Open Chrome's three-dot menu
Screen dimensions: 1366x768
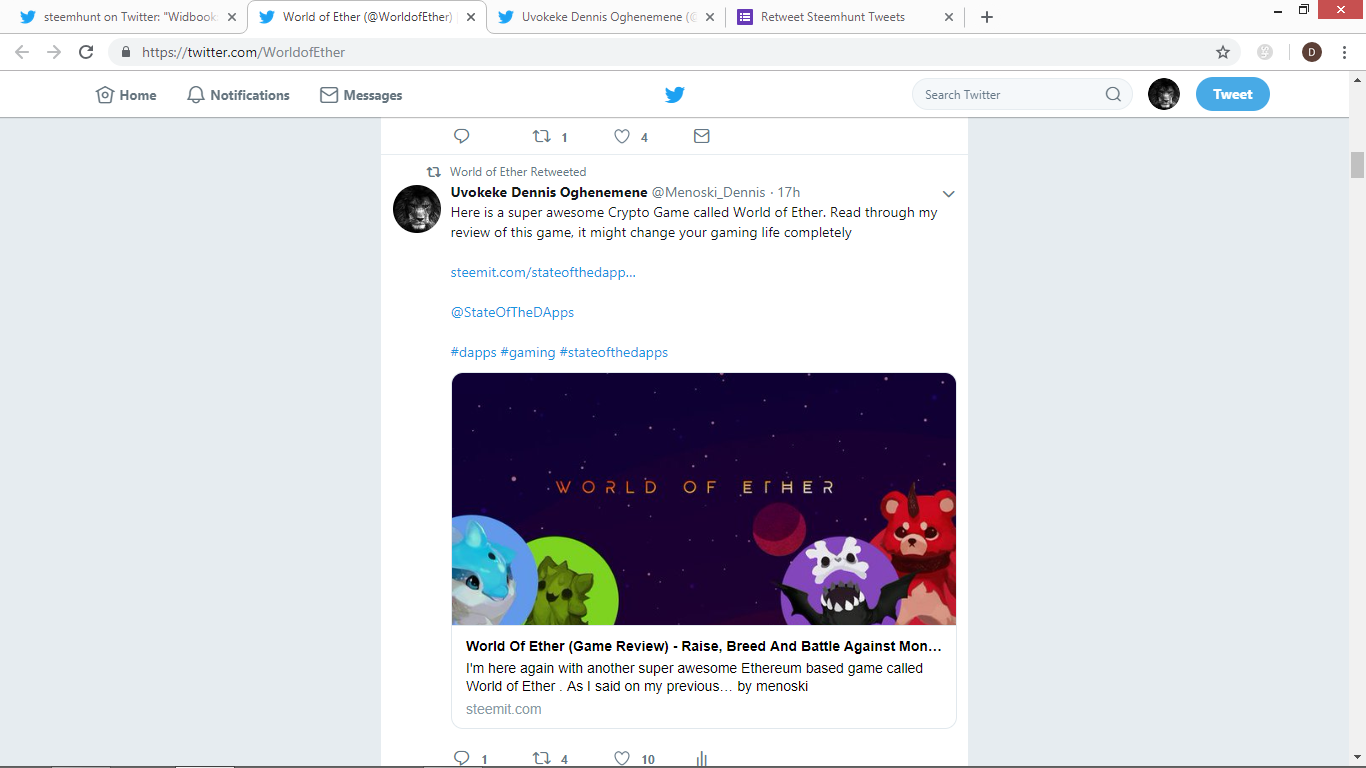coord(1345,52)
